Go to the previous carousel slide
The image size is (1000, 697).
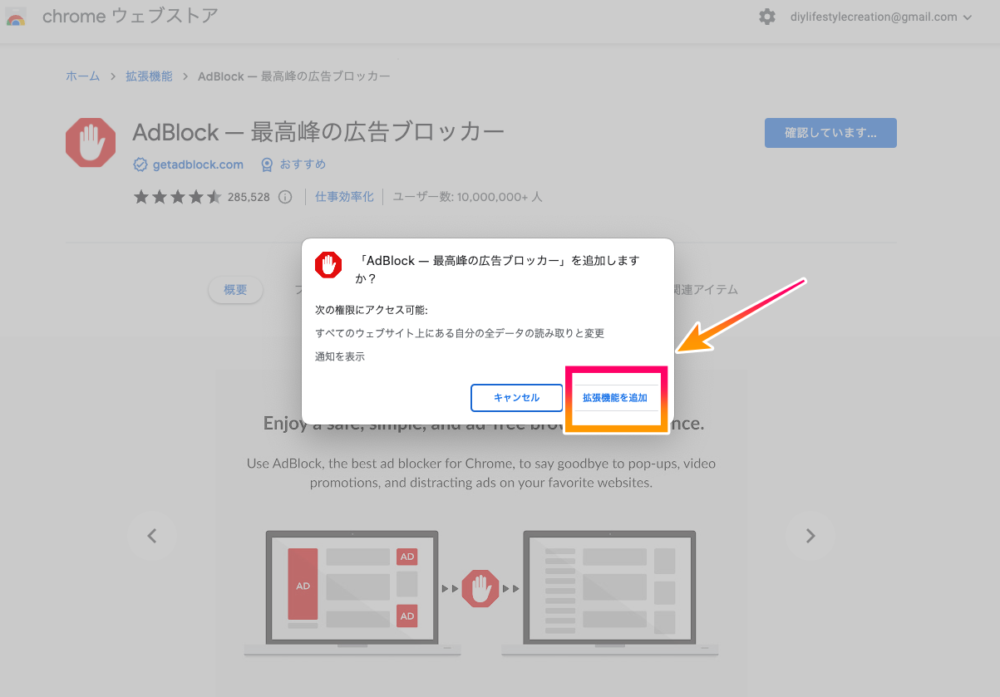[152, 536]
